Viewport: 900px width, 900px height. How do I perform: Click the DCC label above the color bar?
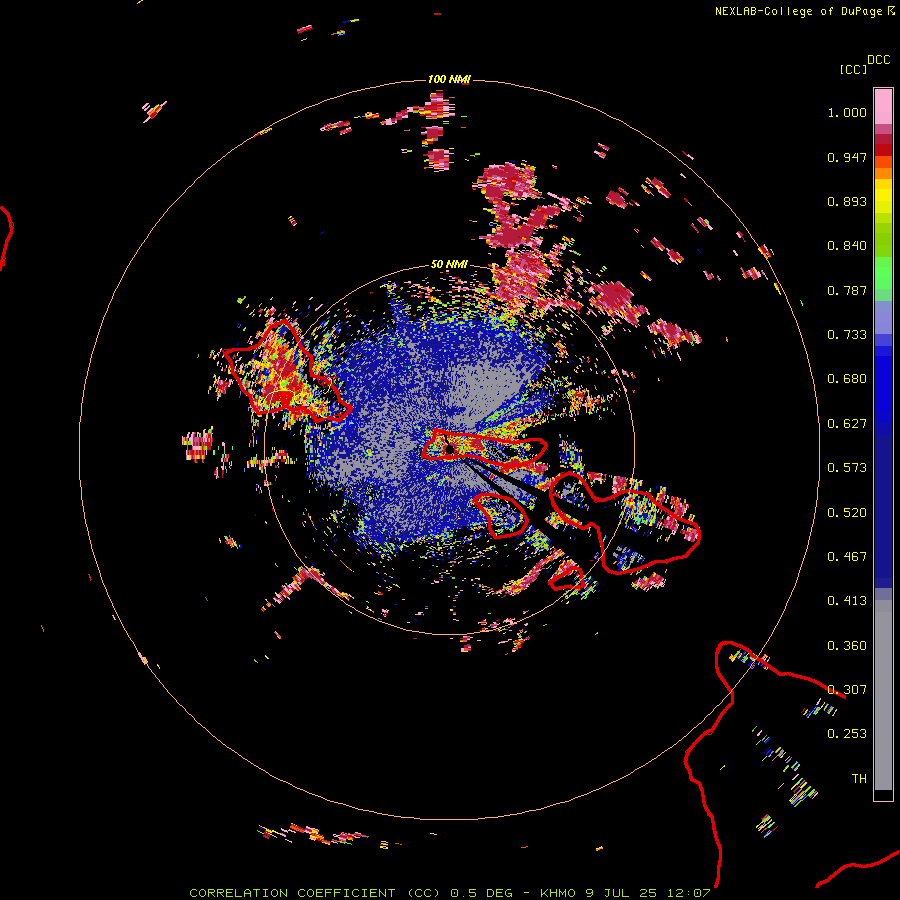879,60
